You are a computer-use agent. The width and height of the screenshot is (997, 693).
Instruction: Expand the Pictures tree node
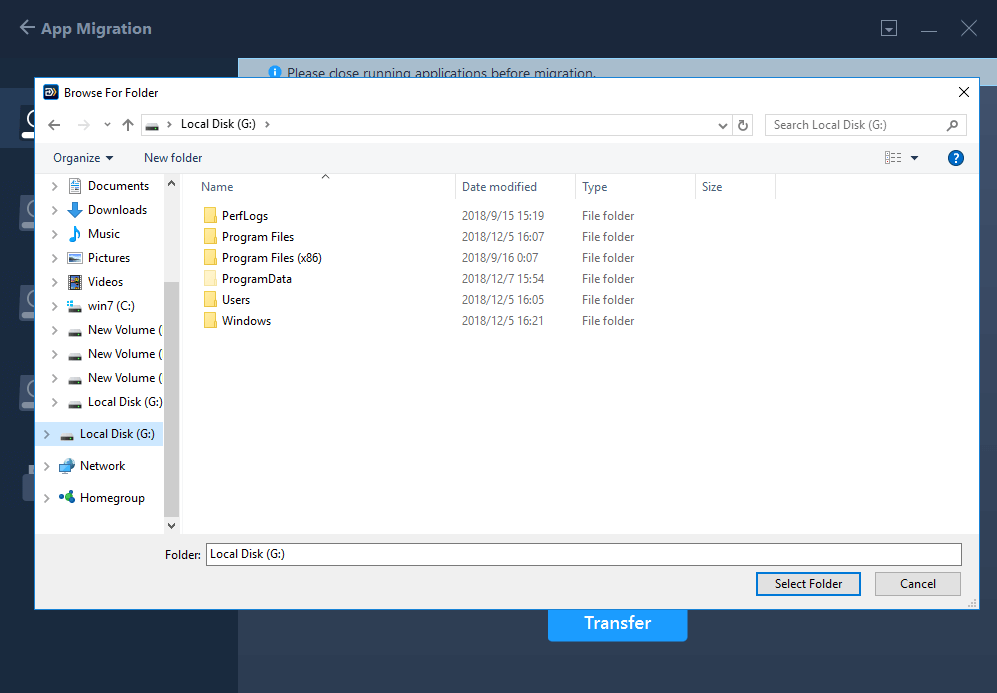(x=55, y=258)
